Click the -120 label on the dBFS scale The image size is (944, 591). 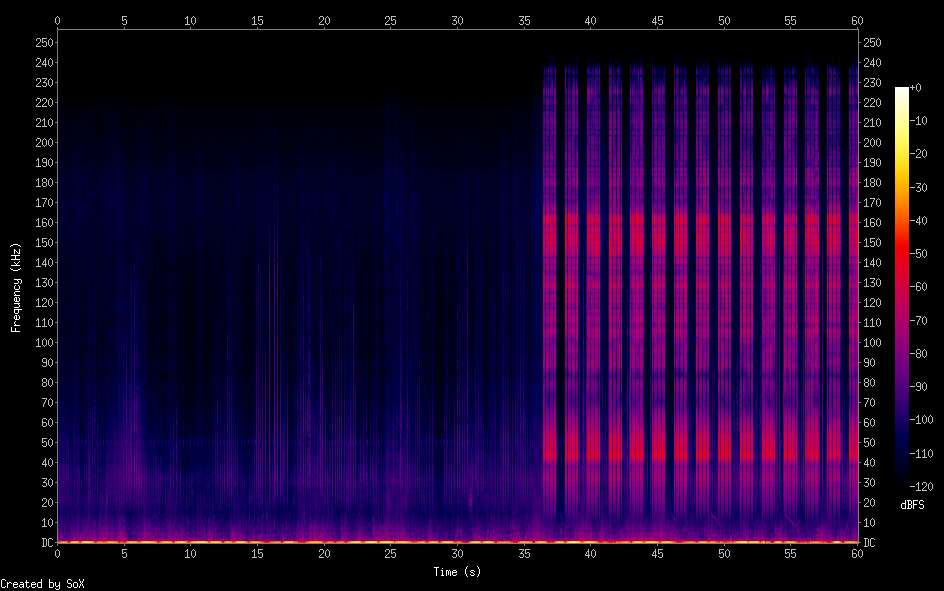click(x=911, y=487)
